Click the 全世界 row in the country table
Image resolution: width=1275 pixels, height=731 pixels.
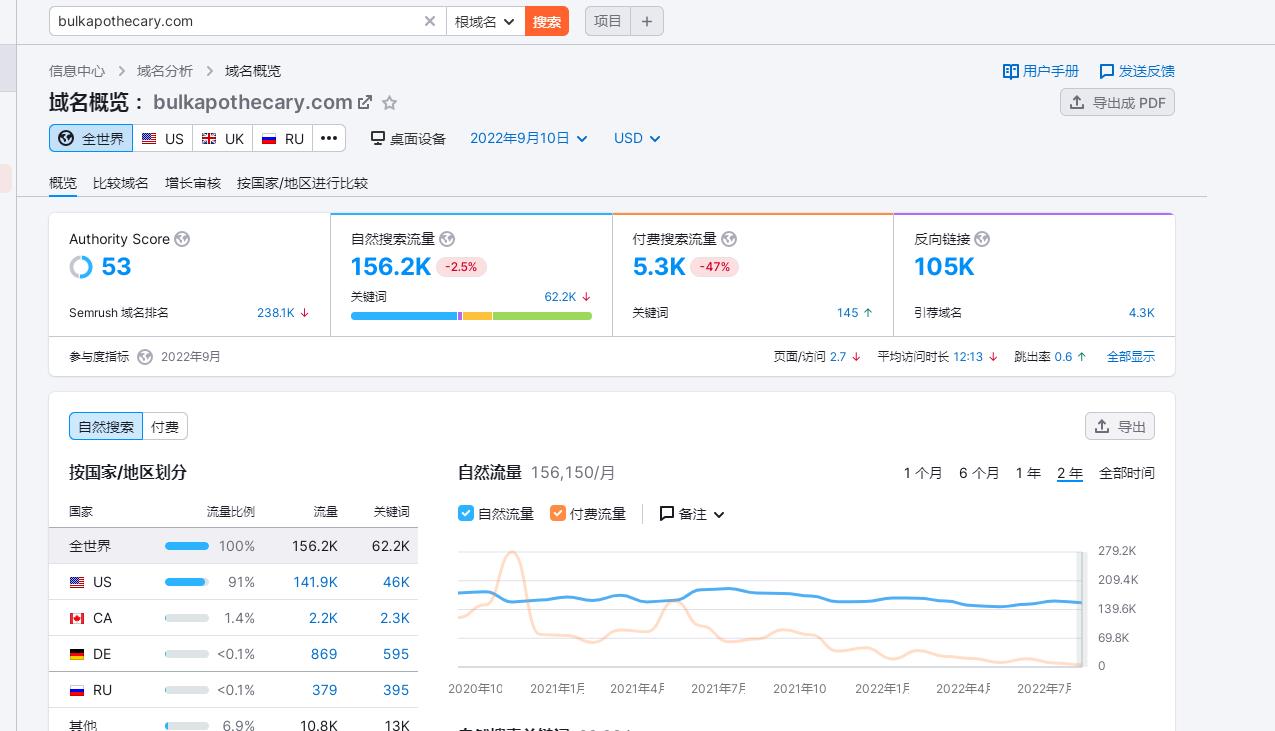(233, 546)
